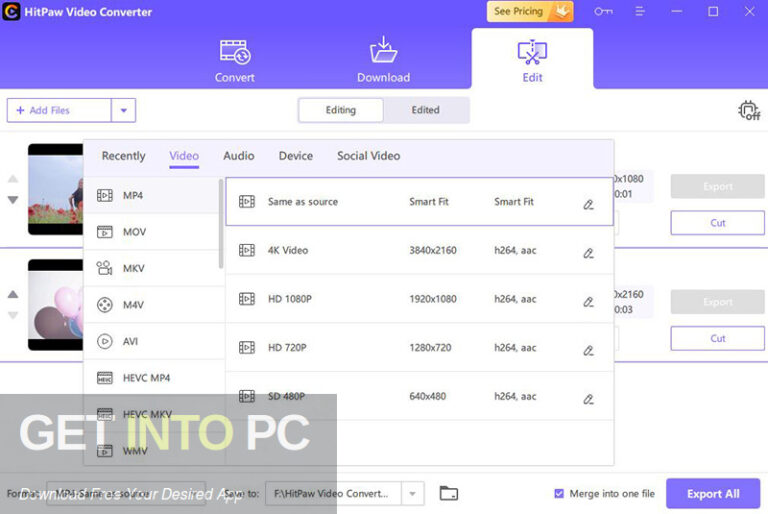Toggle Merge into one file checkbox
Viewport: 768px width, 514px height.
click(559, 493)
